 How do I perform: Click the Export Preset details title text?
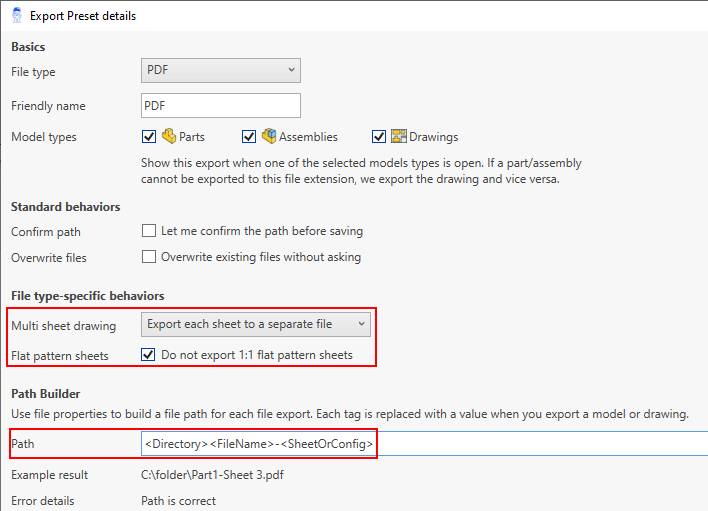[83, 16]
